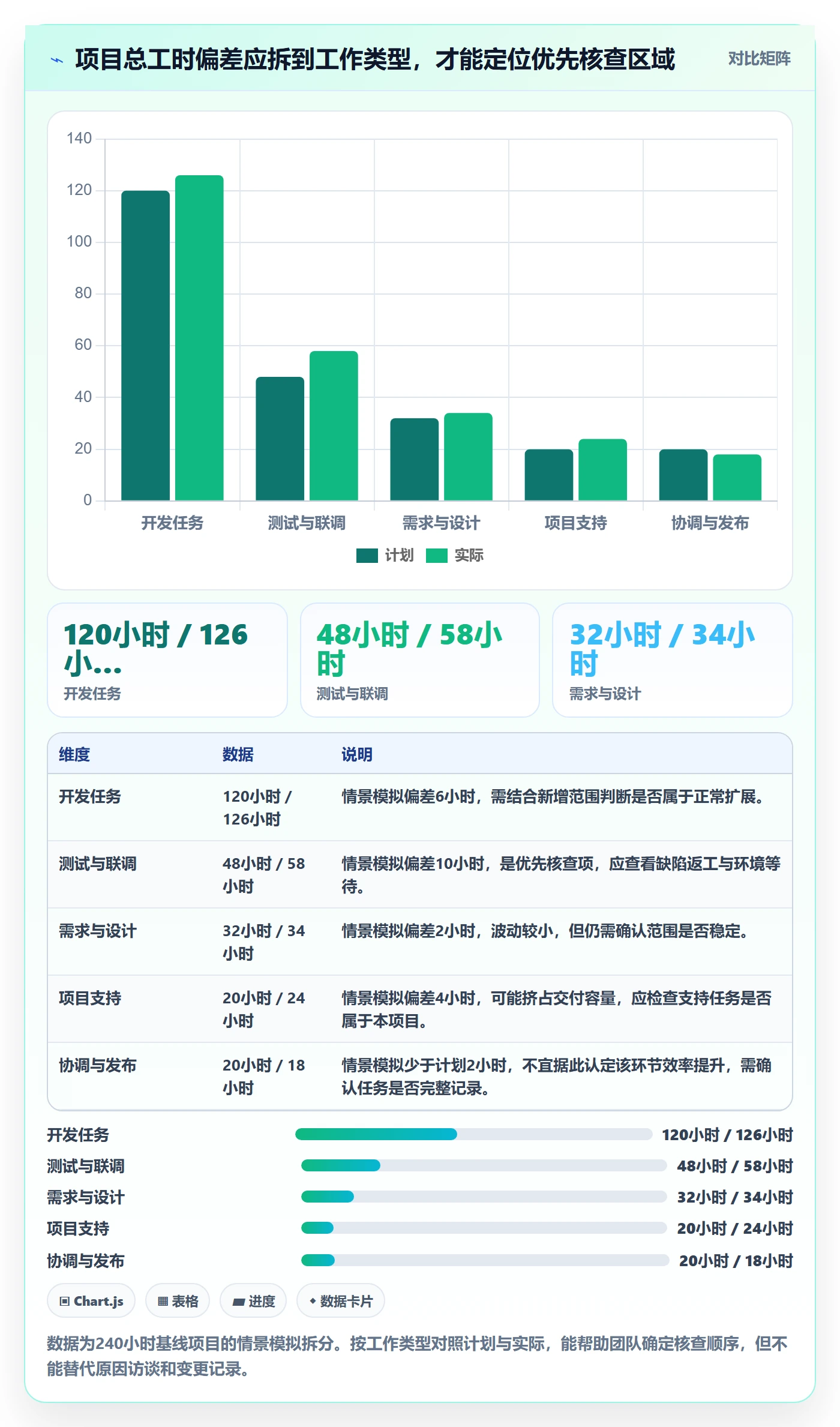The image size is (840, 1427).
Task: Click the 实际 bar for 协调与发布
Action: (x=737, y=477)
